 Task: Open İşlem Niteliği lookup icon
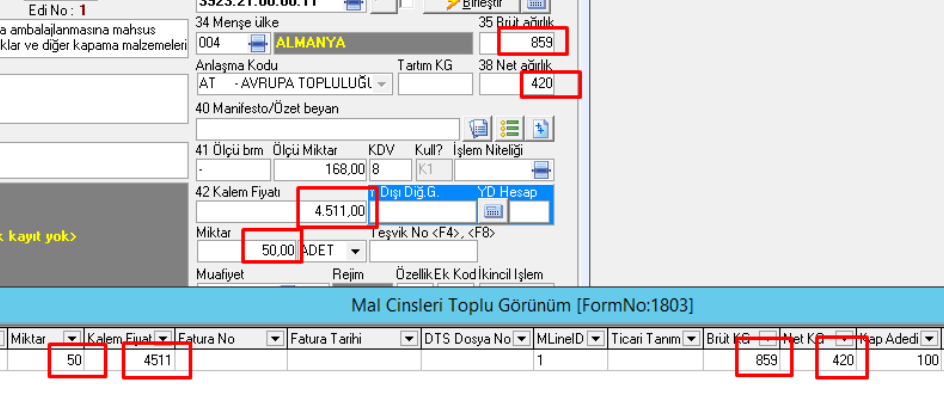tap(542, 170)
